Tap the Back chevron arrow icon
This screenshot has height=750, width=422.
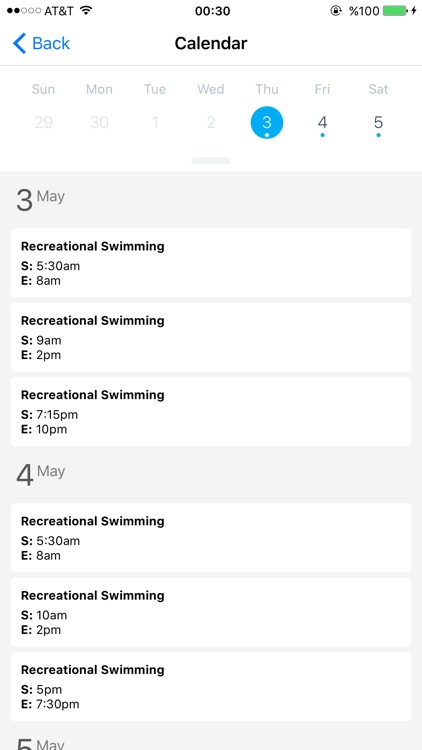(x=19, y=44)
